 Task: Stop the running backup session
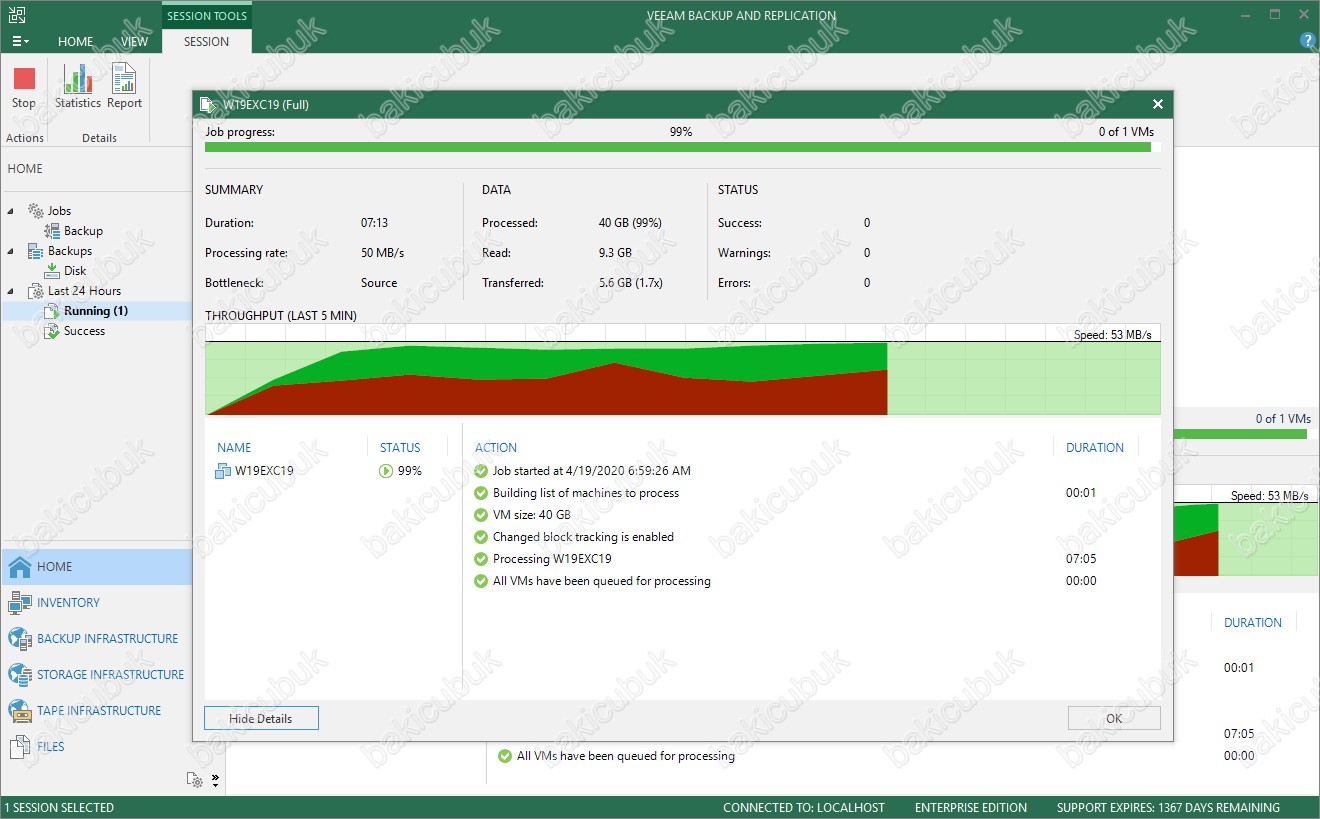[x=24, y=87]
